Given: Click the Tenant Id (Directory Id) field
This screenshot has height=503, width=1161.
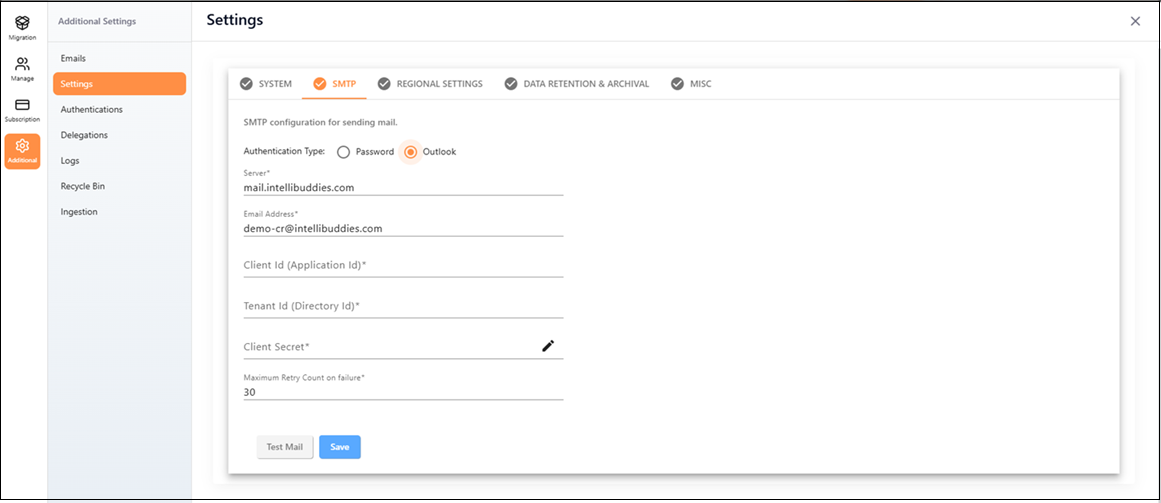Looking at the screenshot, I should (403, 307).
